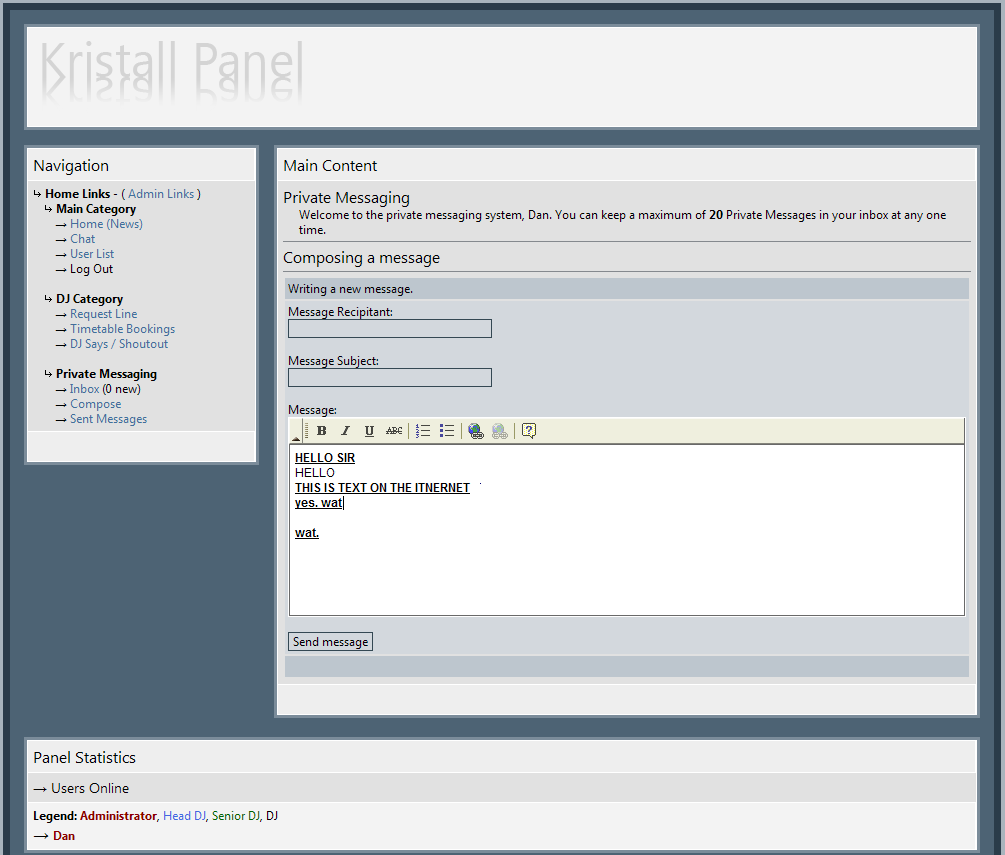Open the Timetable Bookings page

122,329
